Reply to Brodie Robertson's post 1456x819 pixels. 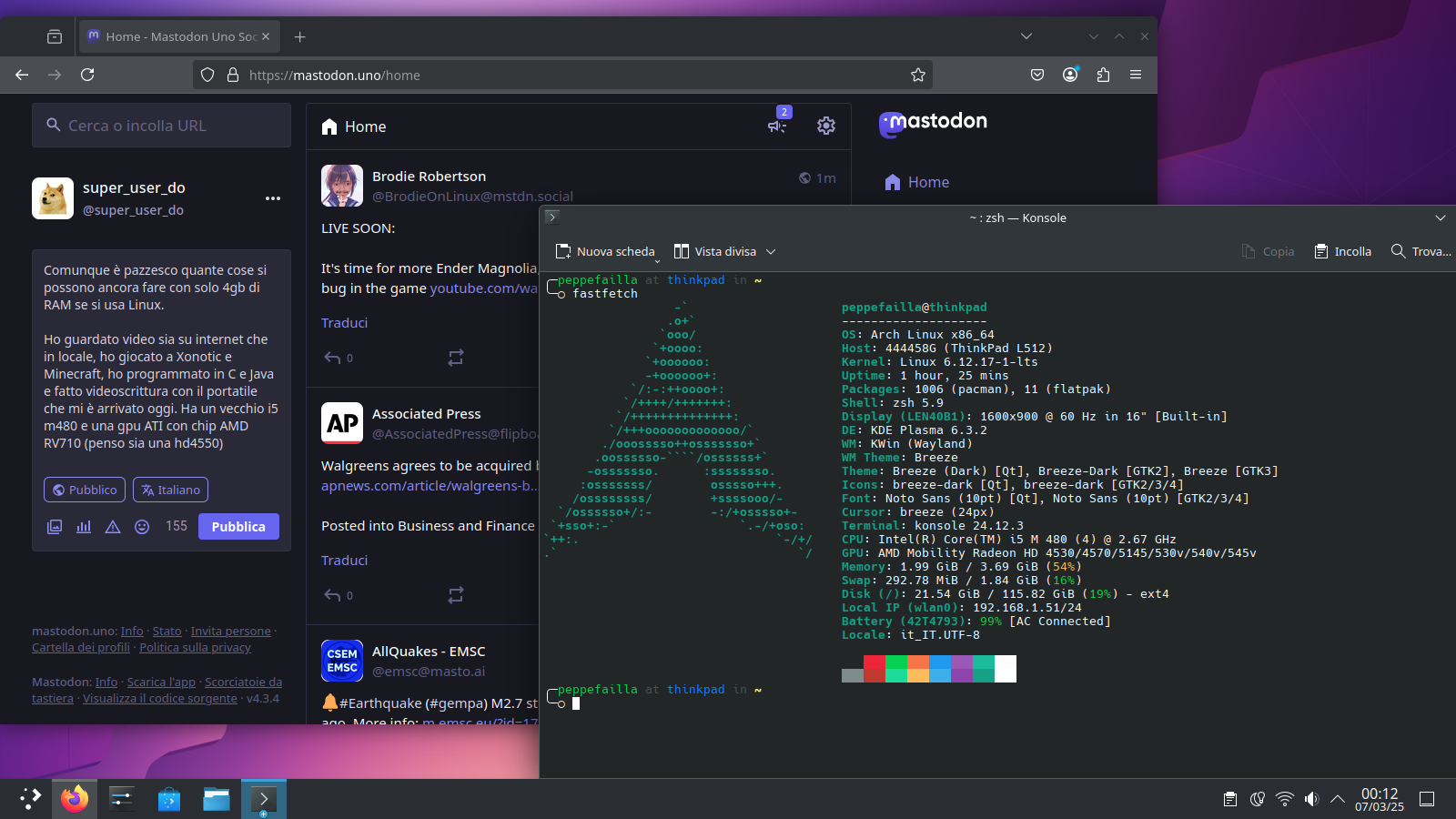[333, 358]
